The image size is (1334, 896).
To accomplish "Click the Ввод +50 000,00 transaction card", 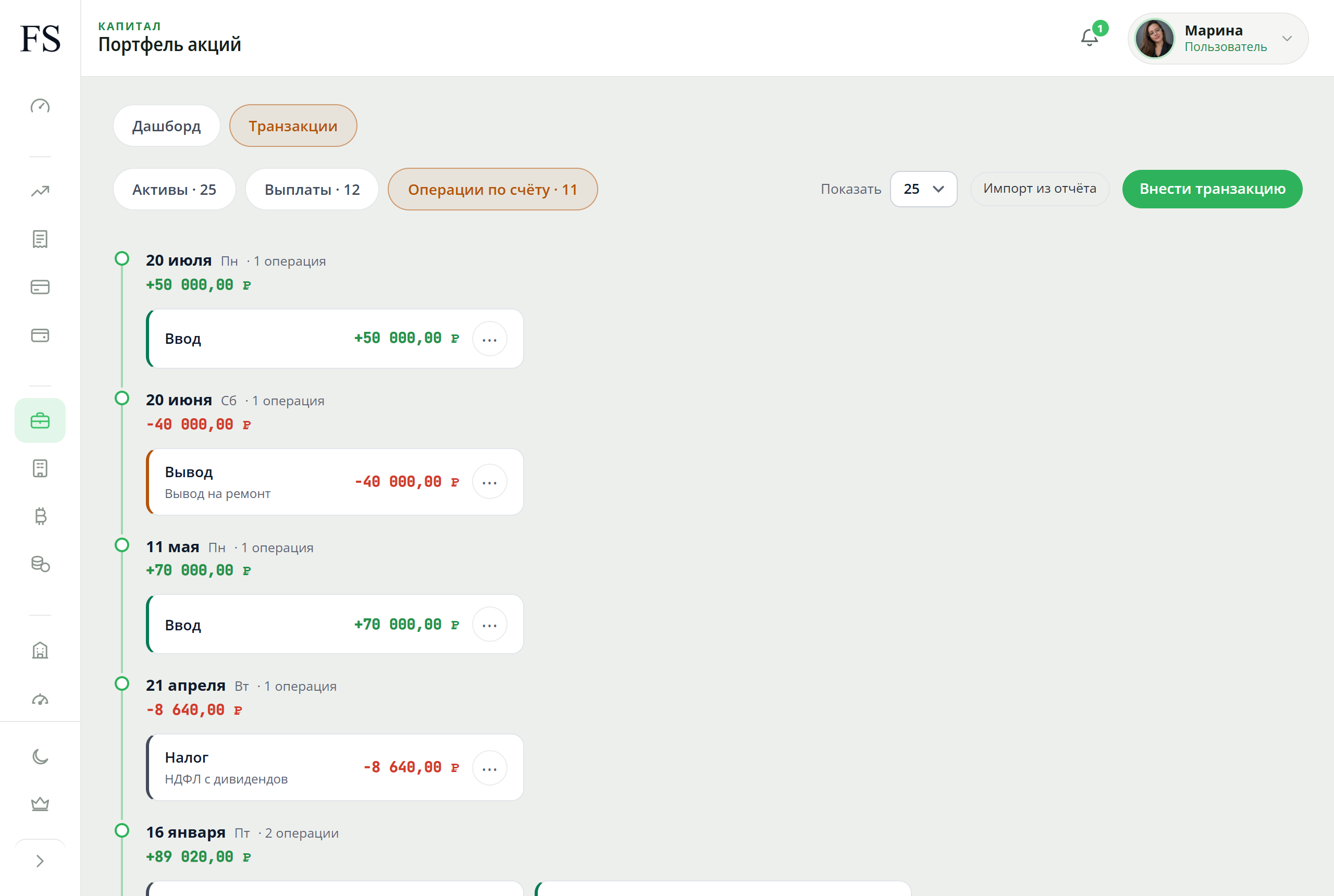I will click(335, 339).
